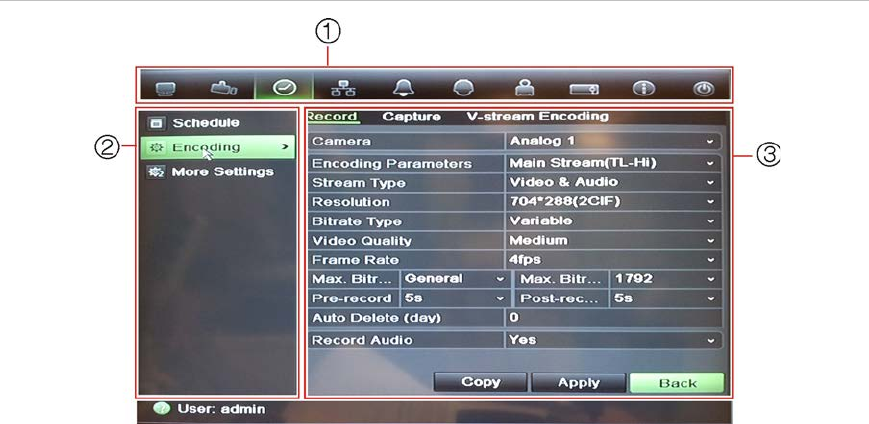Switch to the Capture tab
Viewport: 869px width, 424px height.
(412, 116)
